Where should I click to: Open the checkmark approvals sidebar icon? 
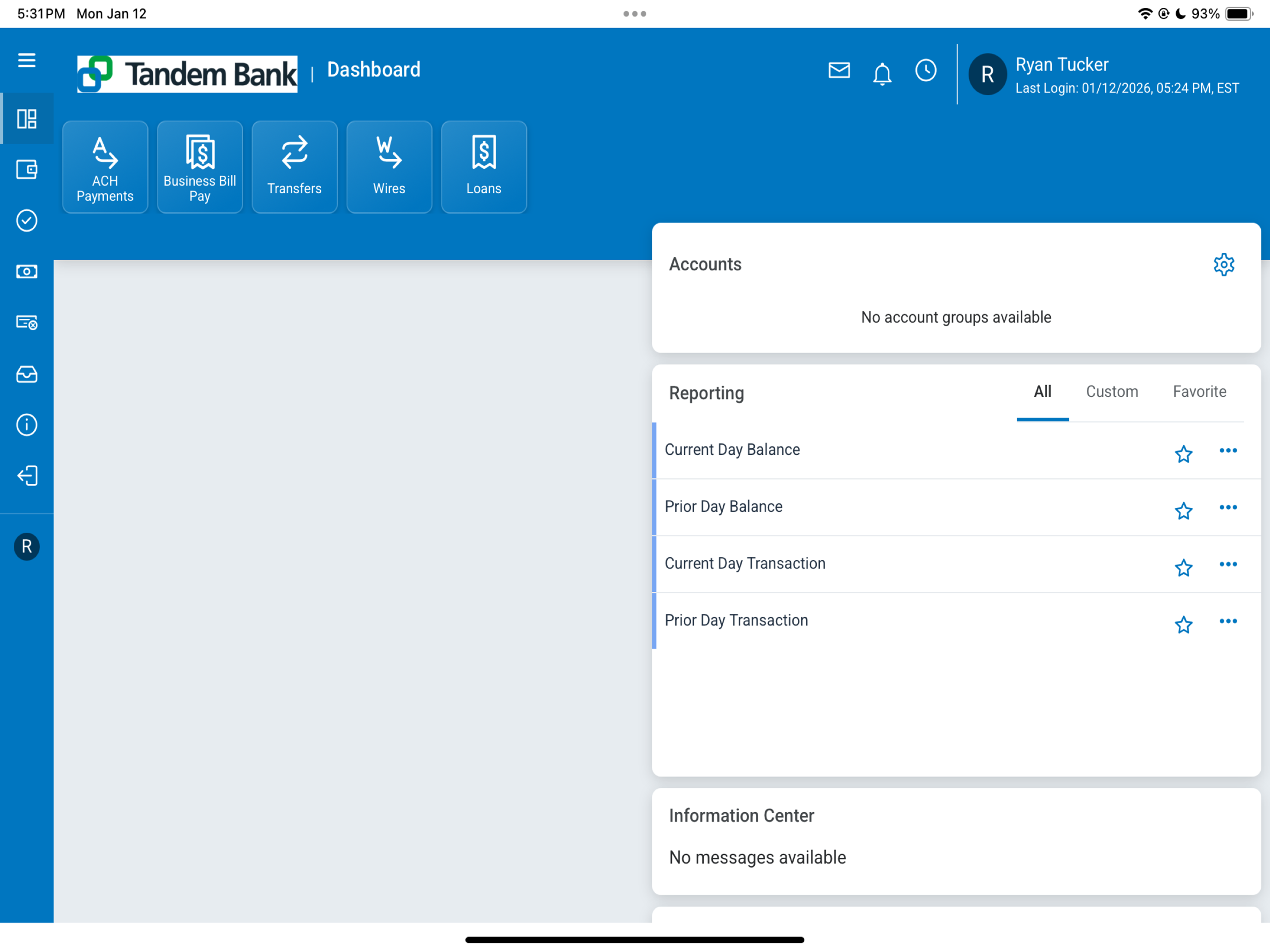[x=26, y=220]
